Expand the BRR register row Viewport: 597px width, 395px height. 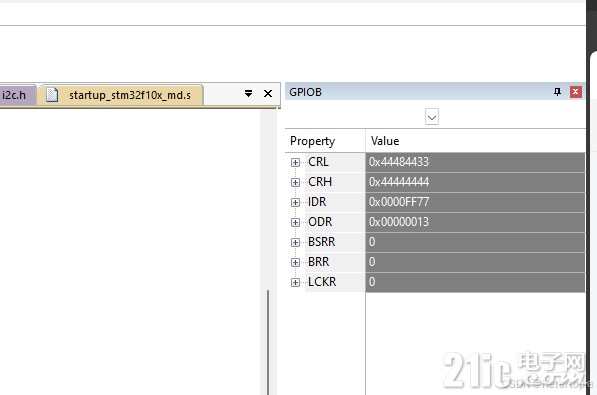click(x=295, y=262)
